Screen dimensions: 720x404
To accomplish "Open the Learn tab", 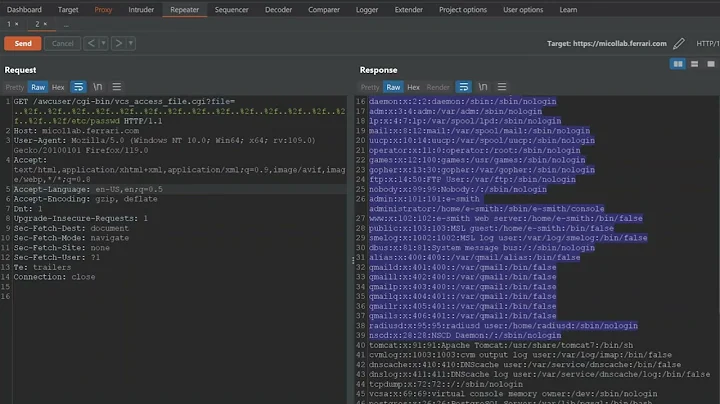I will (x=568, y=10).
